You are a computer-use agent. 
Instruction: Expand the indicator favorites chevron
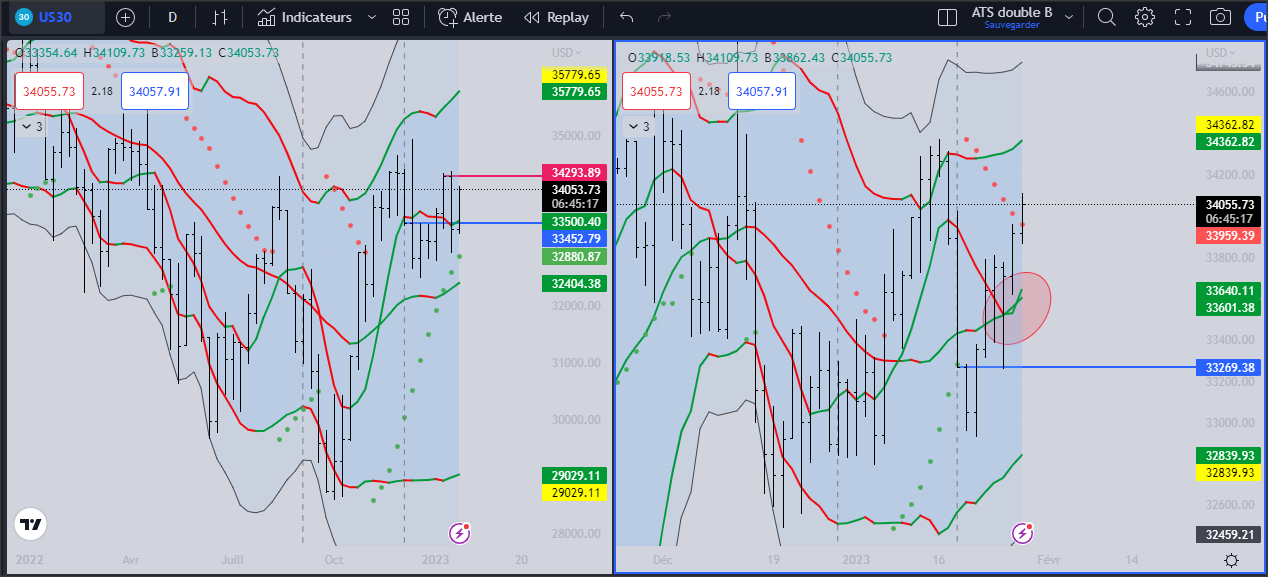point(372,17)
